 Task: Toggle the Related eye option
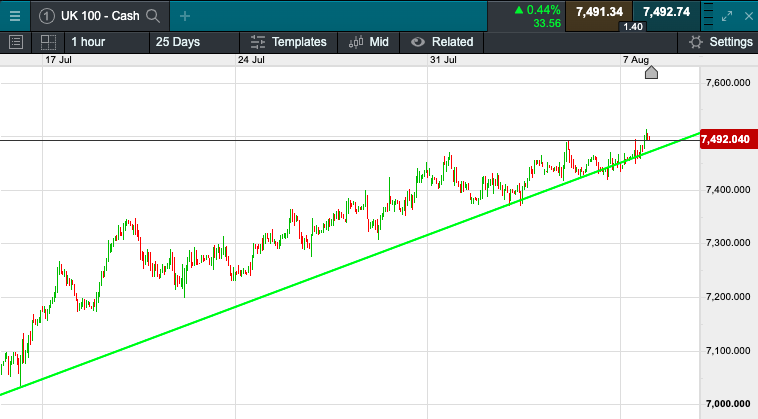[442, 42]
